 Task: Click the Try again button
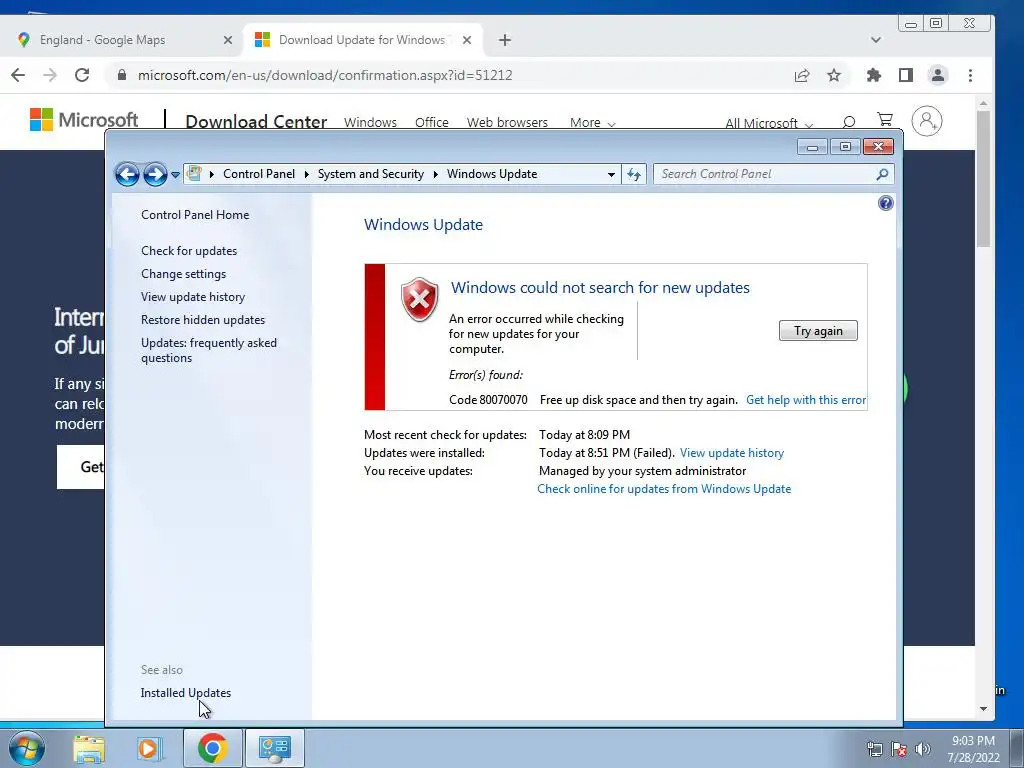pyautogui.click(x=818, y=330)
